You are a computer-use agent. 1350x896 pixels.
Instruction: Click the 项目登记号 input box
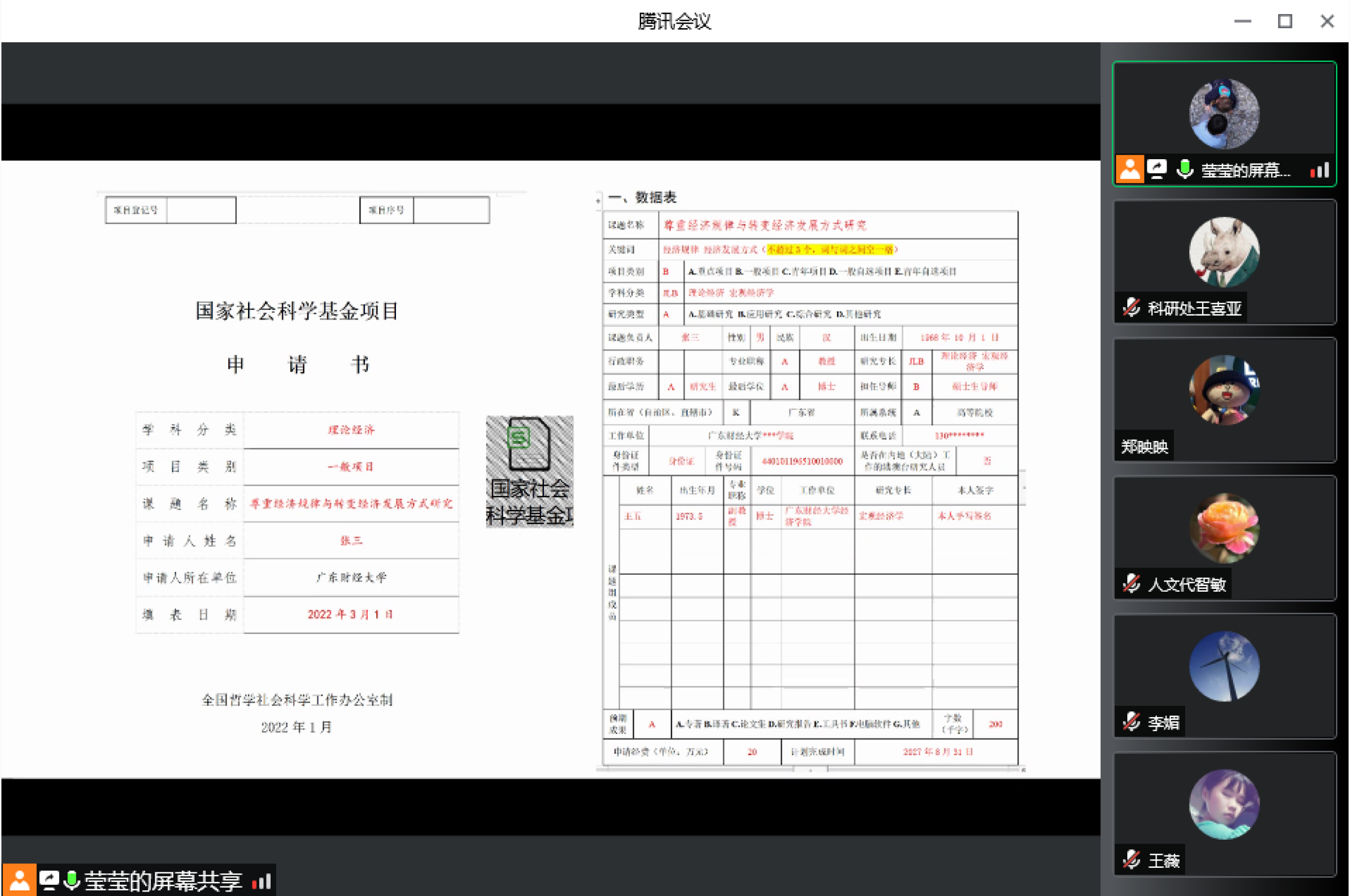tap(201, 210)
